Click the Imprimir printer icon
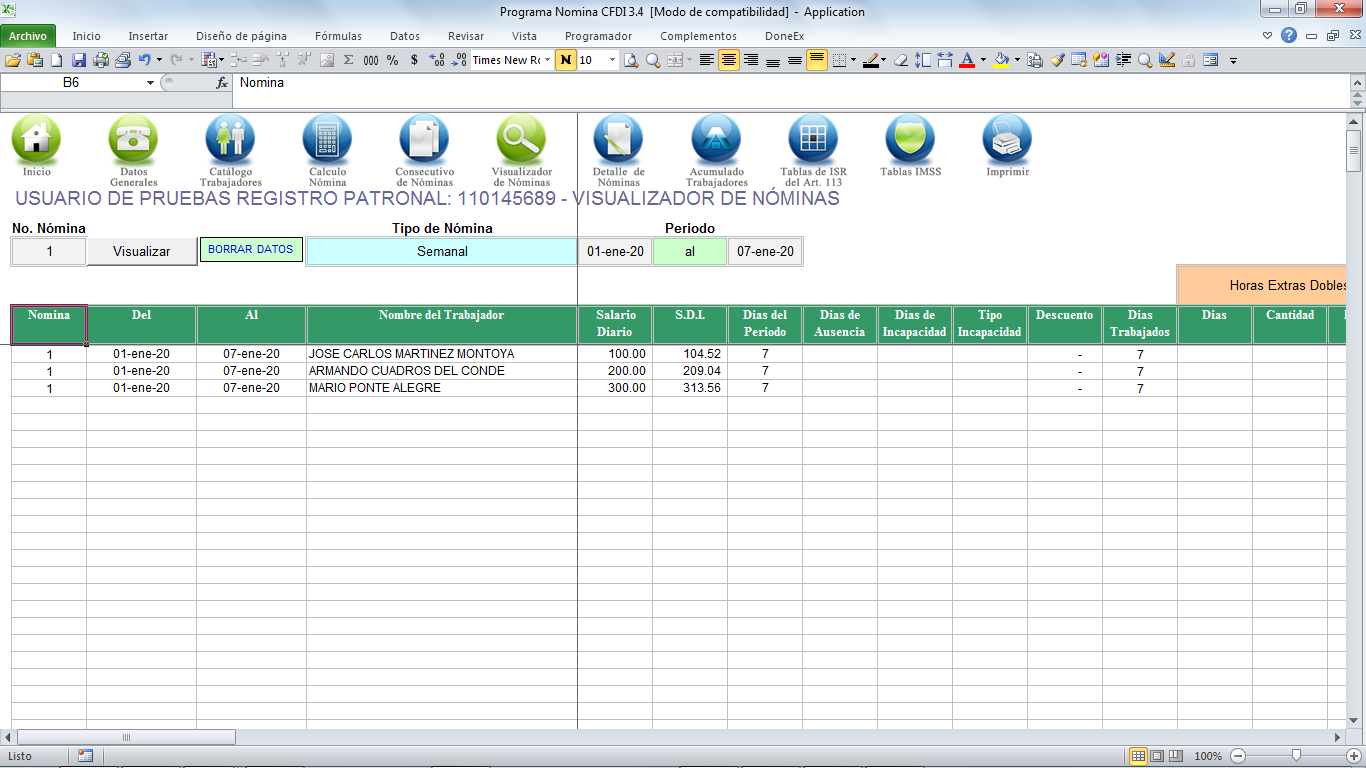 [1007, 139]
